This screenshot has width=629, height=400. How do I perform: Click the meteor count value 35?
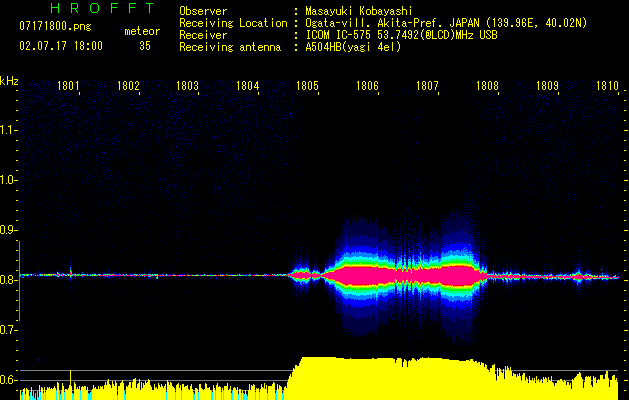click(x=145, y=46)
